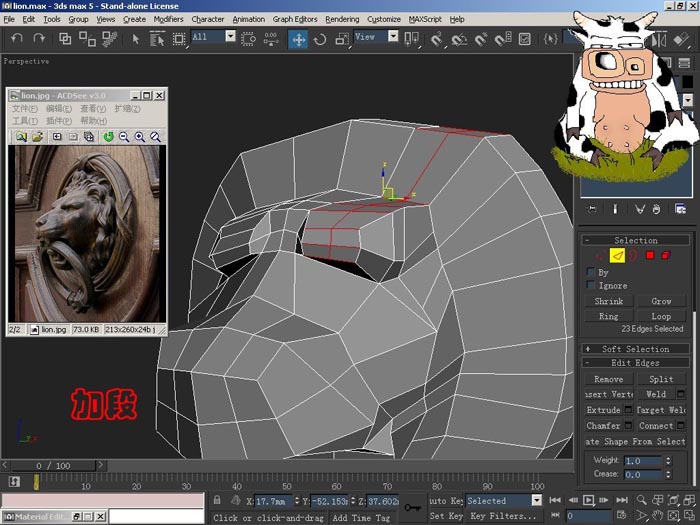The image size is (700, 525).
Task: Collapse the Selection rollout
Action: point(635,240)
